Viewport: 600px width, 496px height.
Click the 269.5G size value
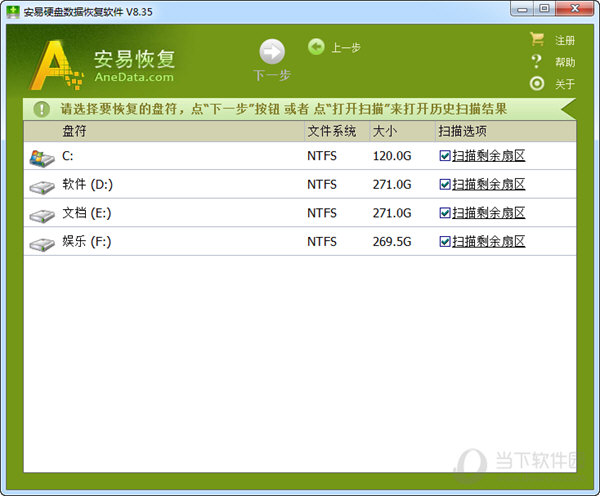pyautogui.click(x=392, y=241)
